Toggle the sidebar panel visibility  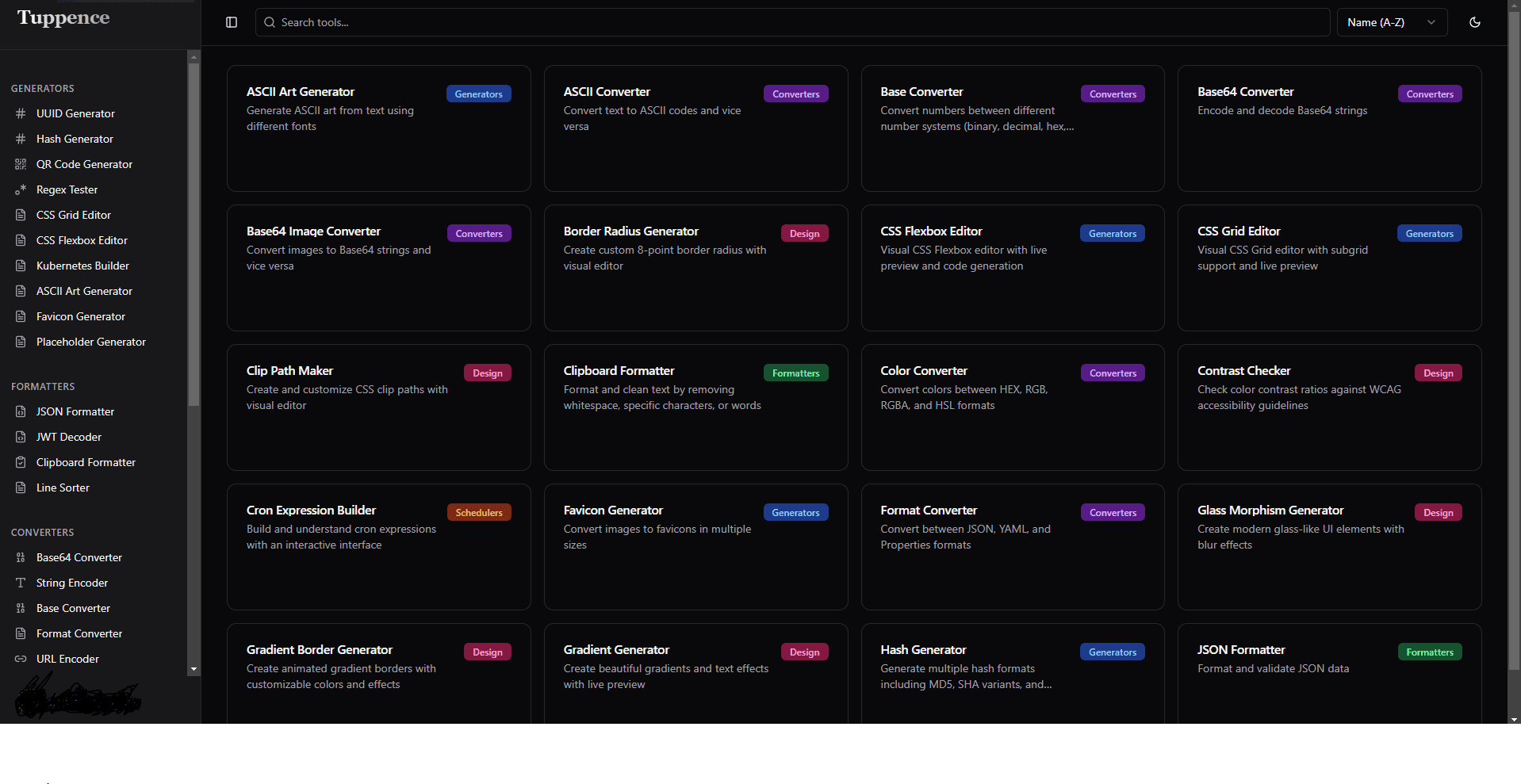(232, 22)
